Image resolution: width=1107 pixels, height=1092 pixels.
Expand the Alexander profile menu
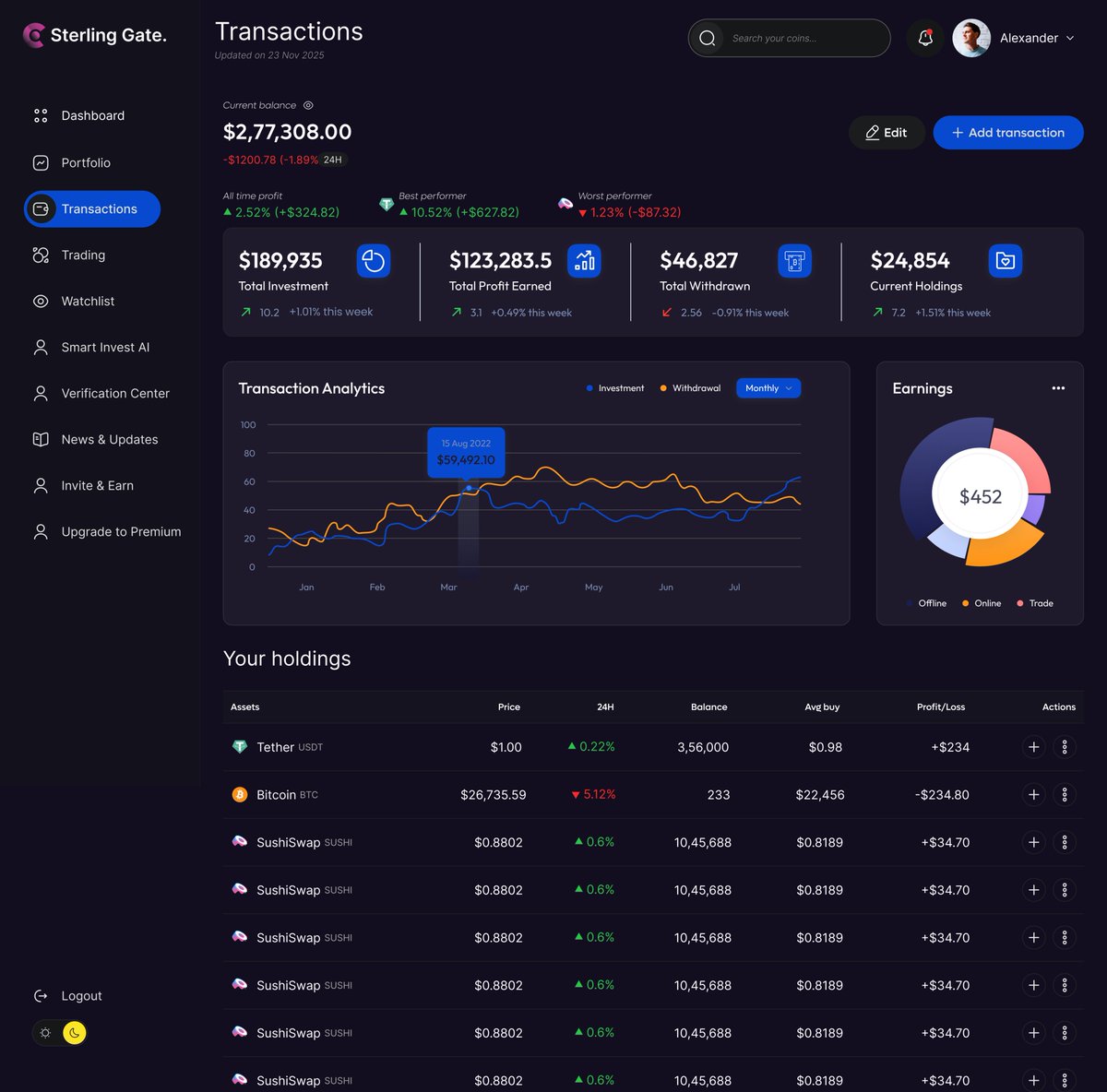(x=1035, y=38)
